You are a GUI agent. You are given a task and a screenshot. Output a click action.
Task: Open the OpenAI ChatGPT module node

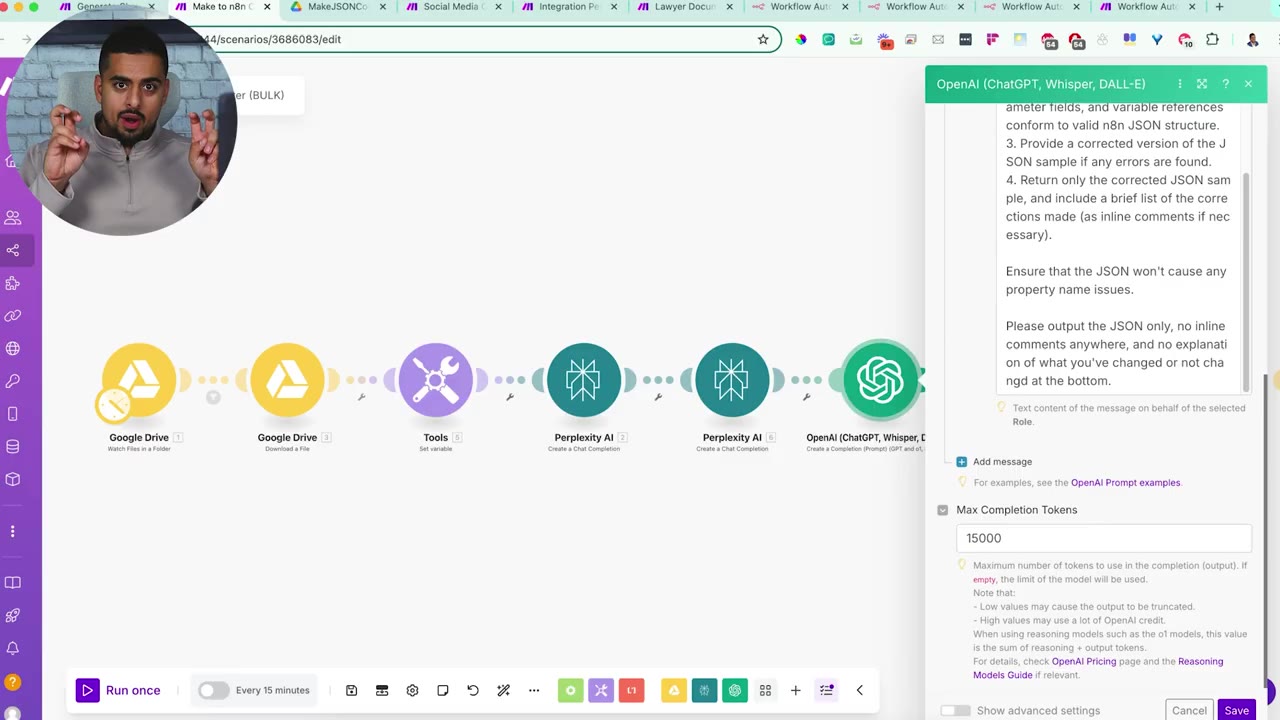pyautogui.click(x=880, y=380)
